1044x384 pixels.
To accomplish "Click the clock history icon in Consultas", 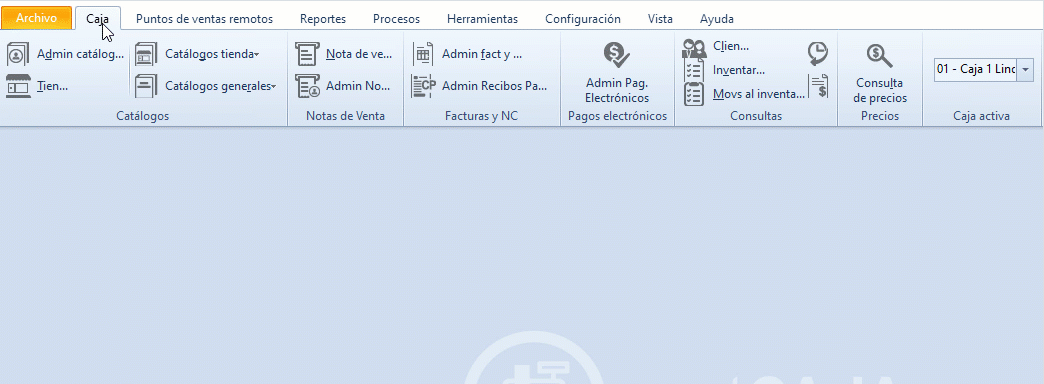I will 818,53.
